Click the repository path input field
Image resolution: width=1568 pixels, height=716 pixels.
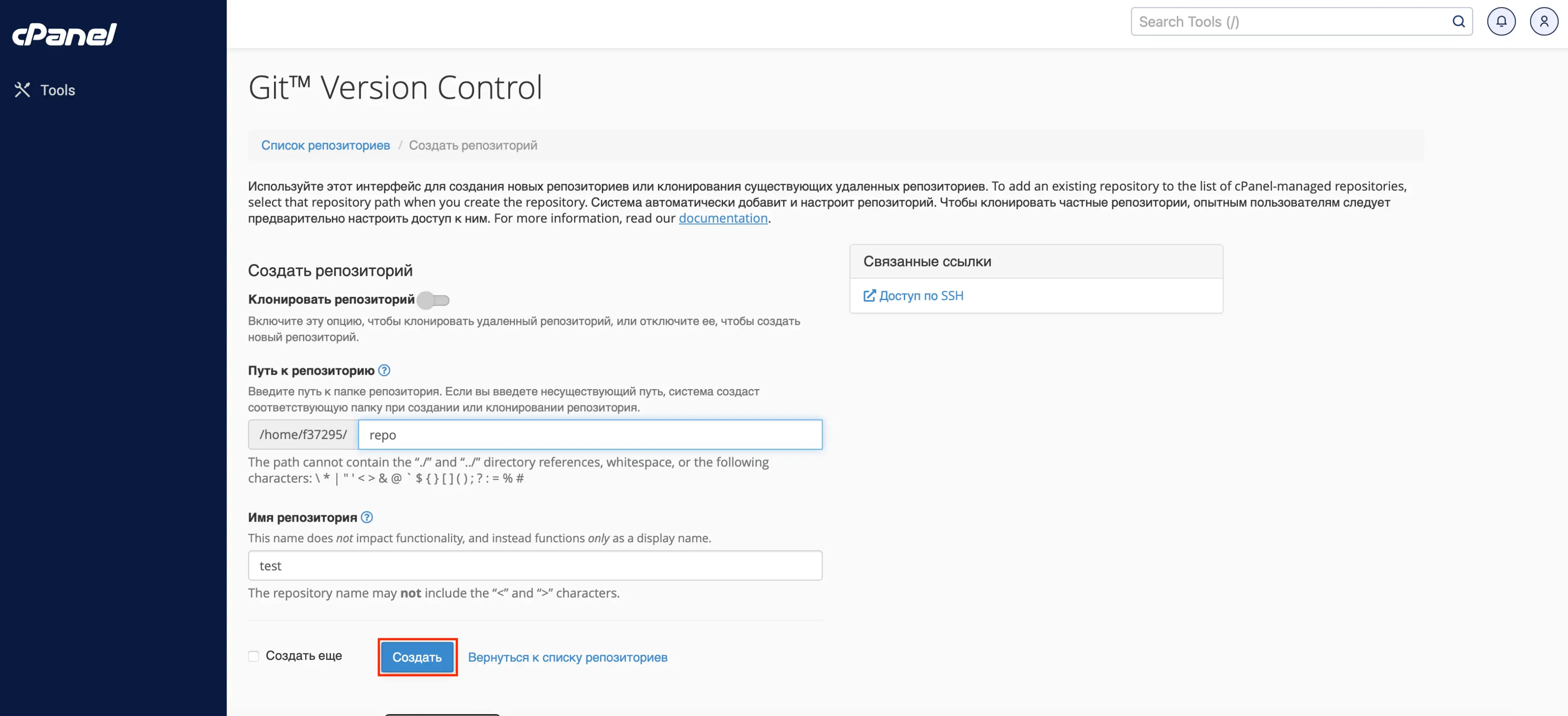coord(589,435)
